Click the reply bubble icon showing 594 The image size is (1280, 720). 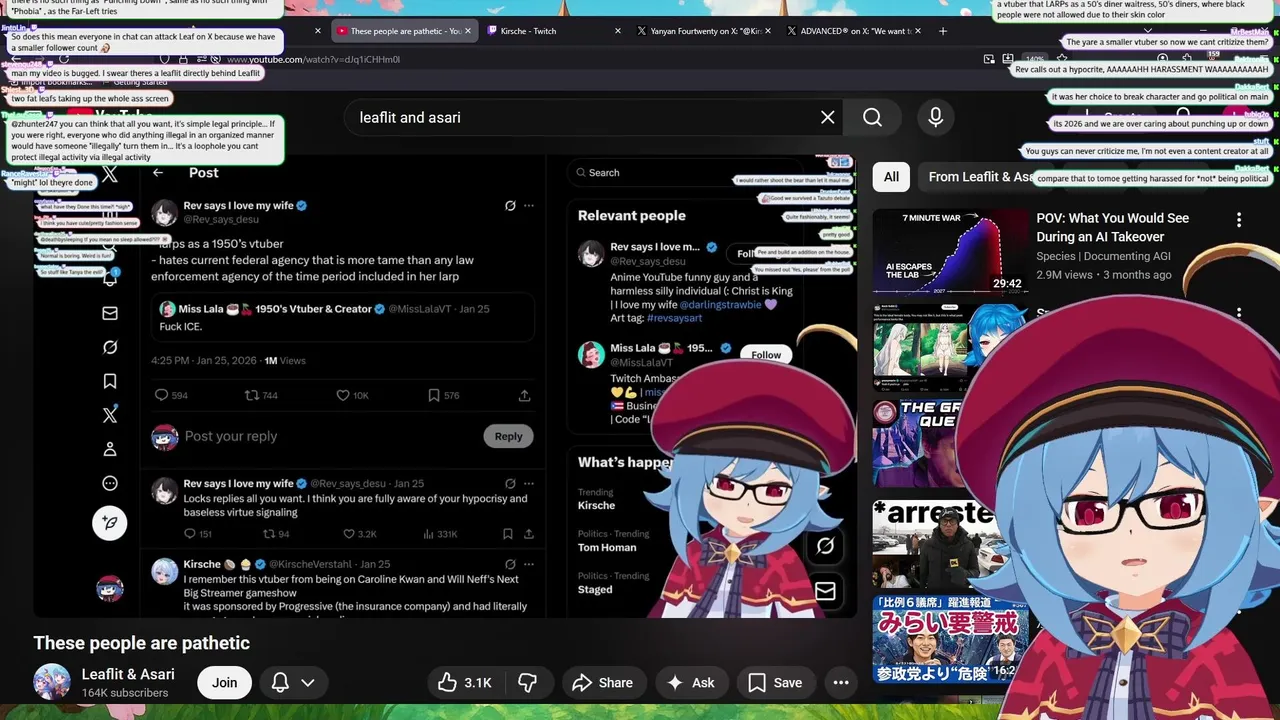(161, 395)
